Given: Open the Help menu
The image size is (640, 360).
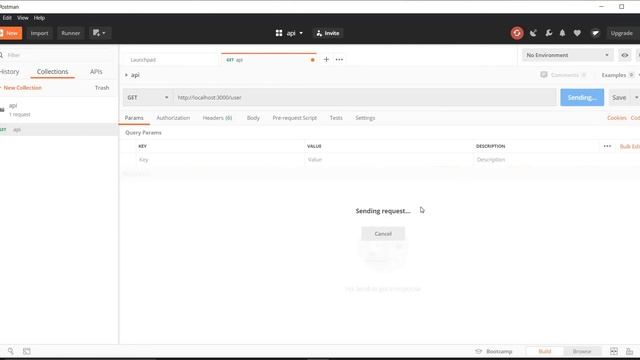Looking at the screenshot, I should click(x=39, y=18).
